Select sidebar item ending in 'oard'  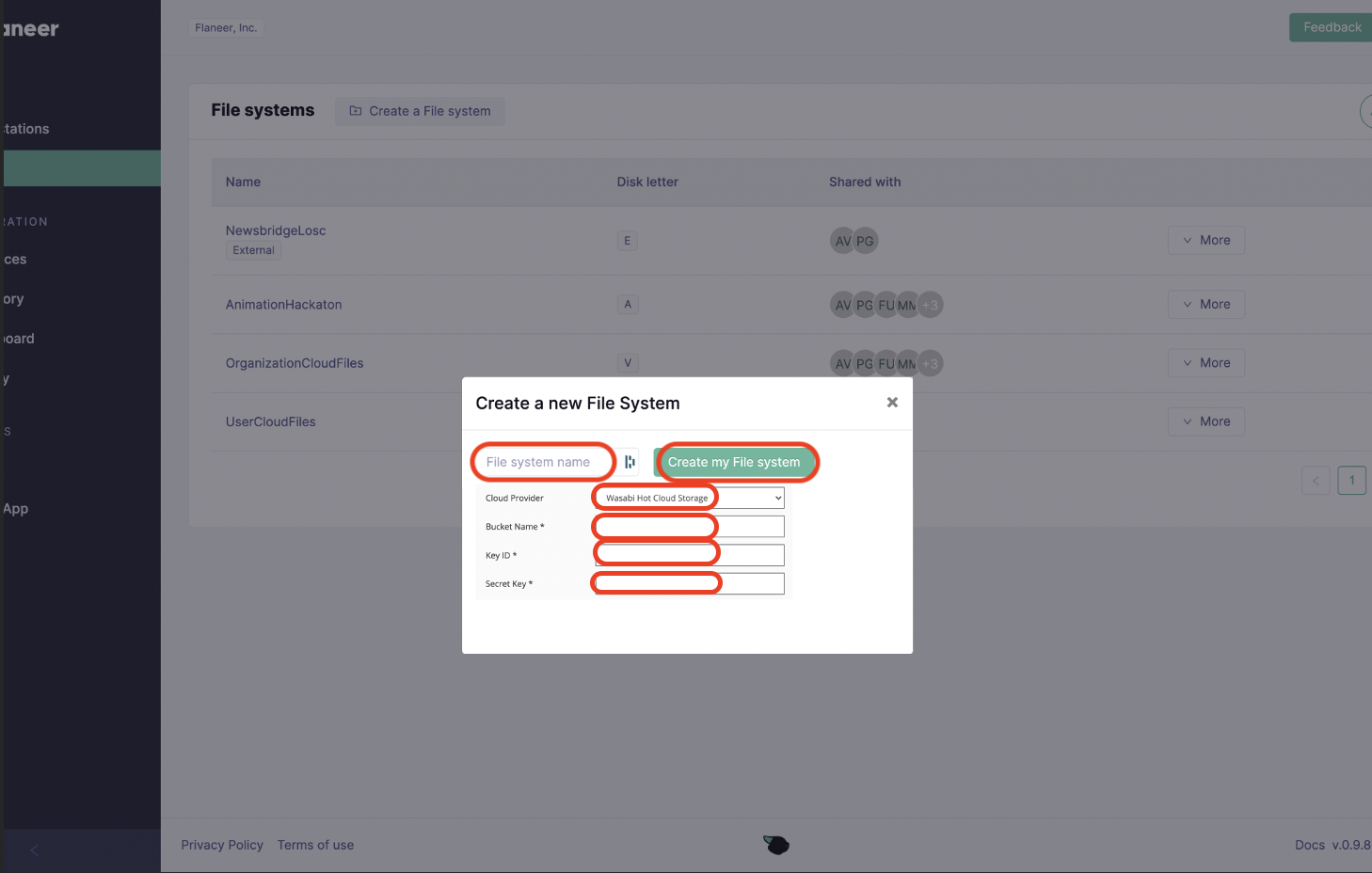click(19, 339)
